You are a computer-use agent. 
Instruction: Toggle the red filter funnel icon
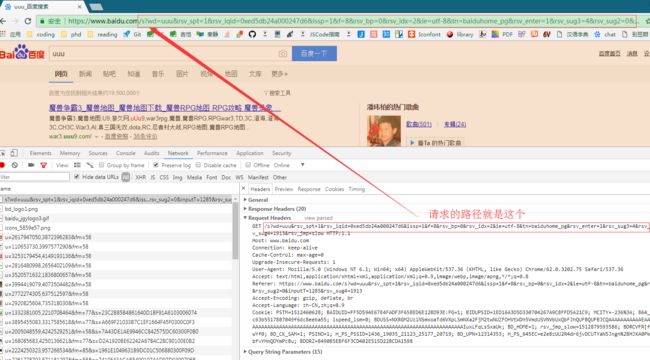(x=44, y=165)
